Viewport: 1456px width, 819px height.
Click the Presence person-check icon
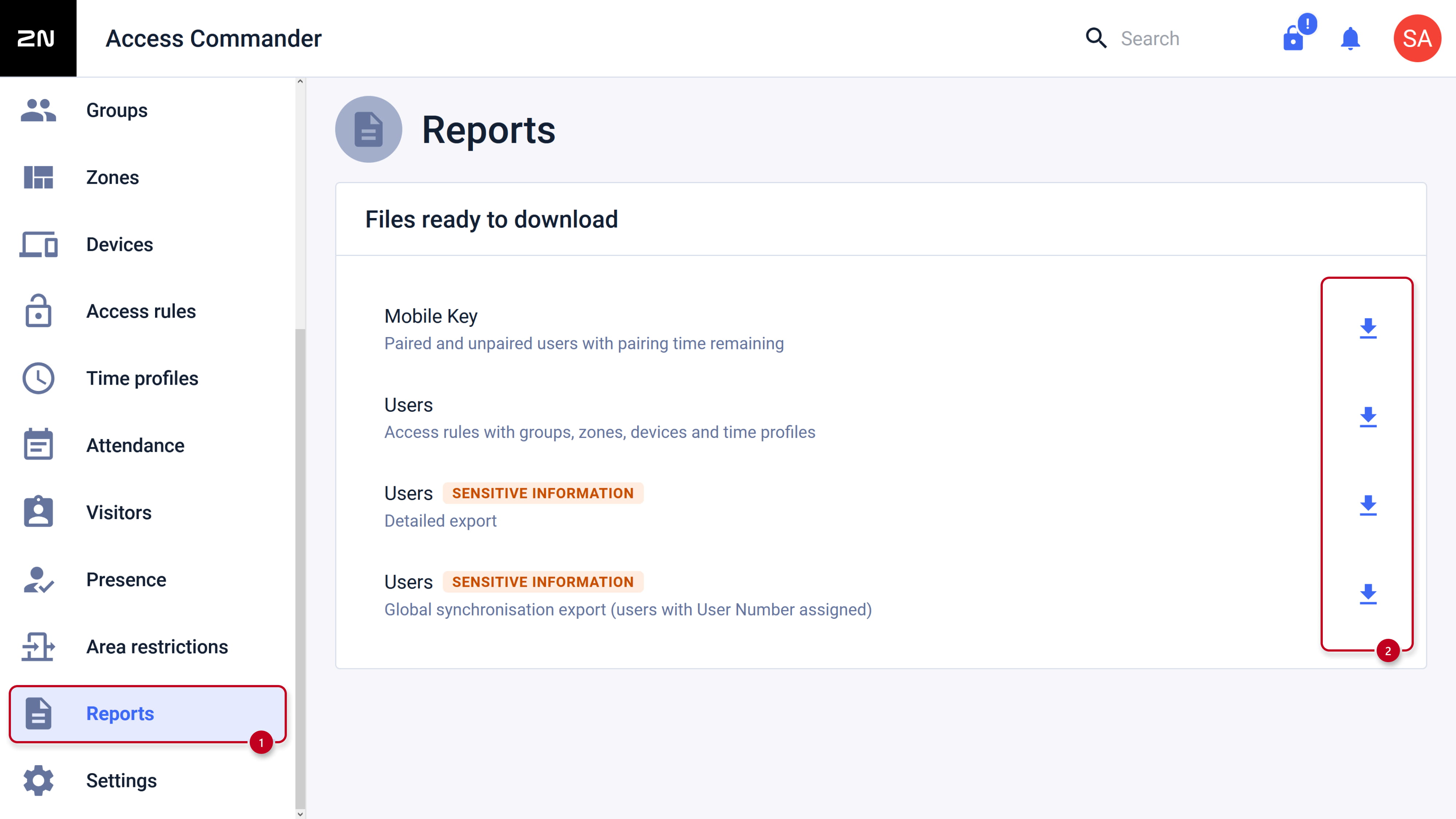[x=39, y=579]
